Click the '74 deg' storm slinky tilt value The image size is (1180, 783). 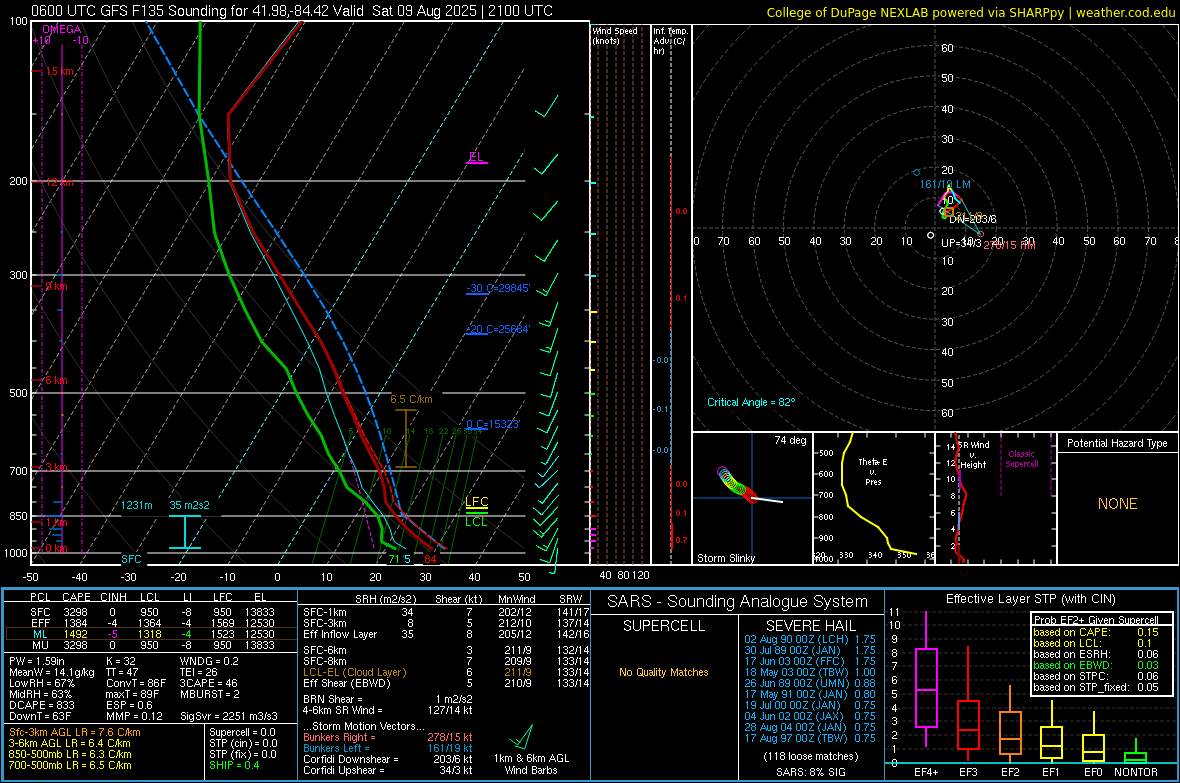(789, 440)
